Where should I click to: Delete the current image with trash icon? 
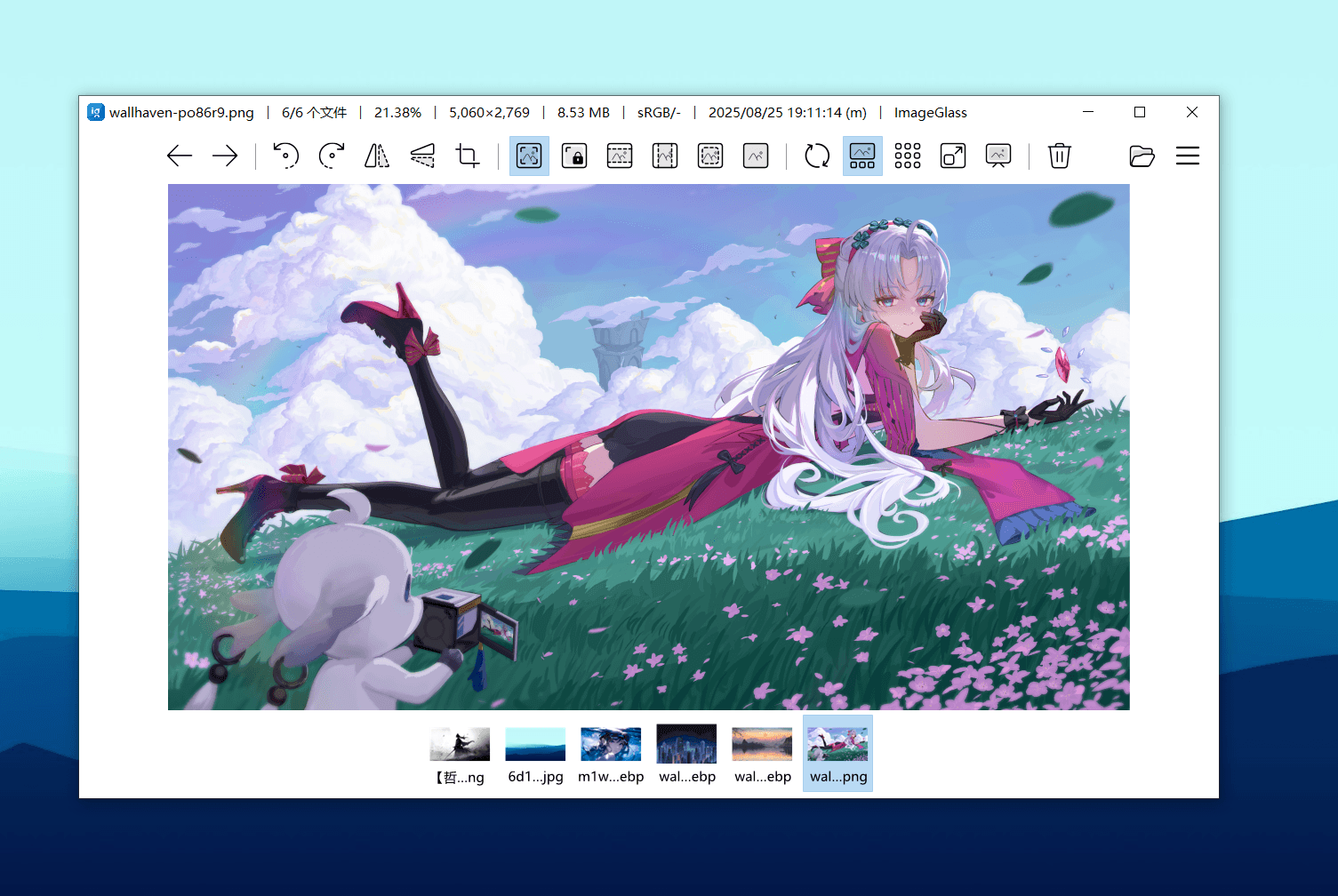pyautogui.click(x=1059, y=156)
